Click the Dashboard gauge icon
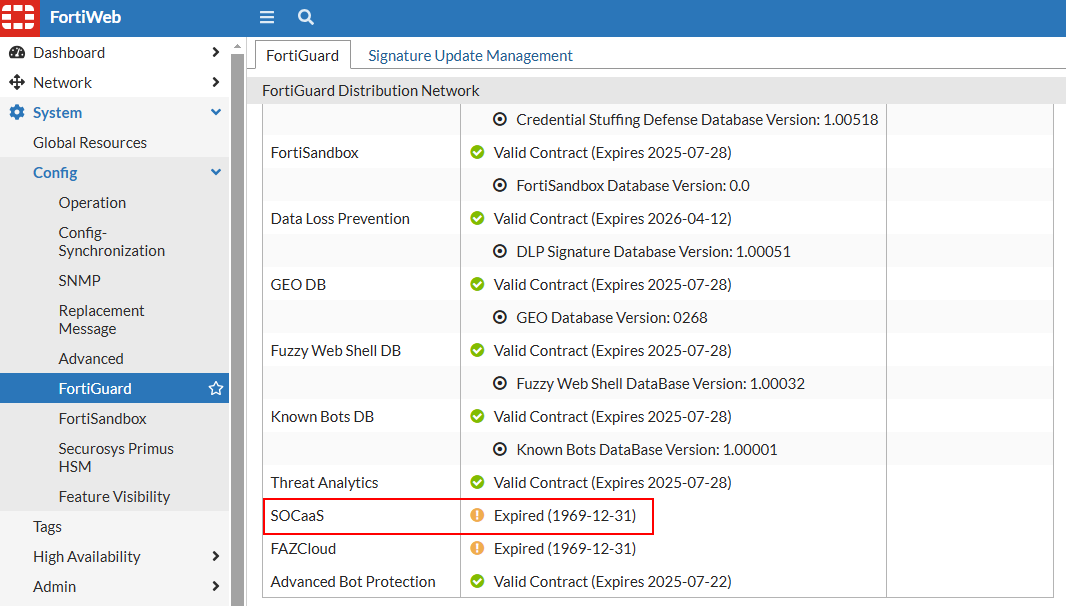Viewport: 1066px width, 606px height. point(16,53)
